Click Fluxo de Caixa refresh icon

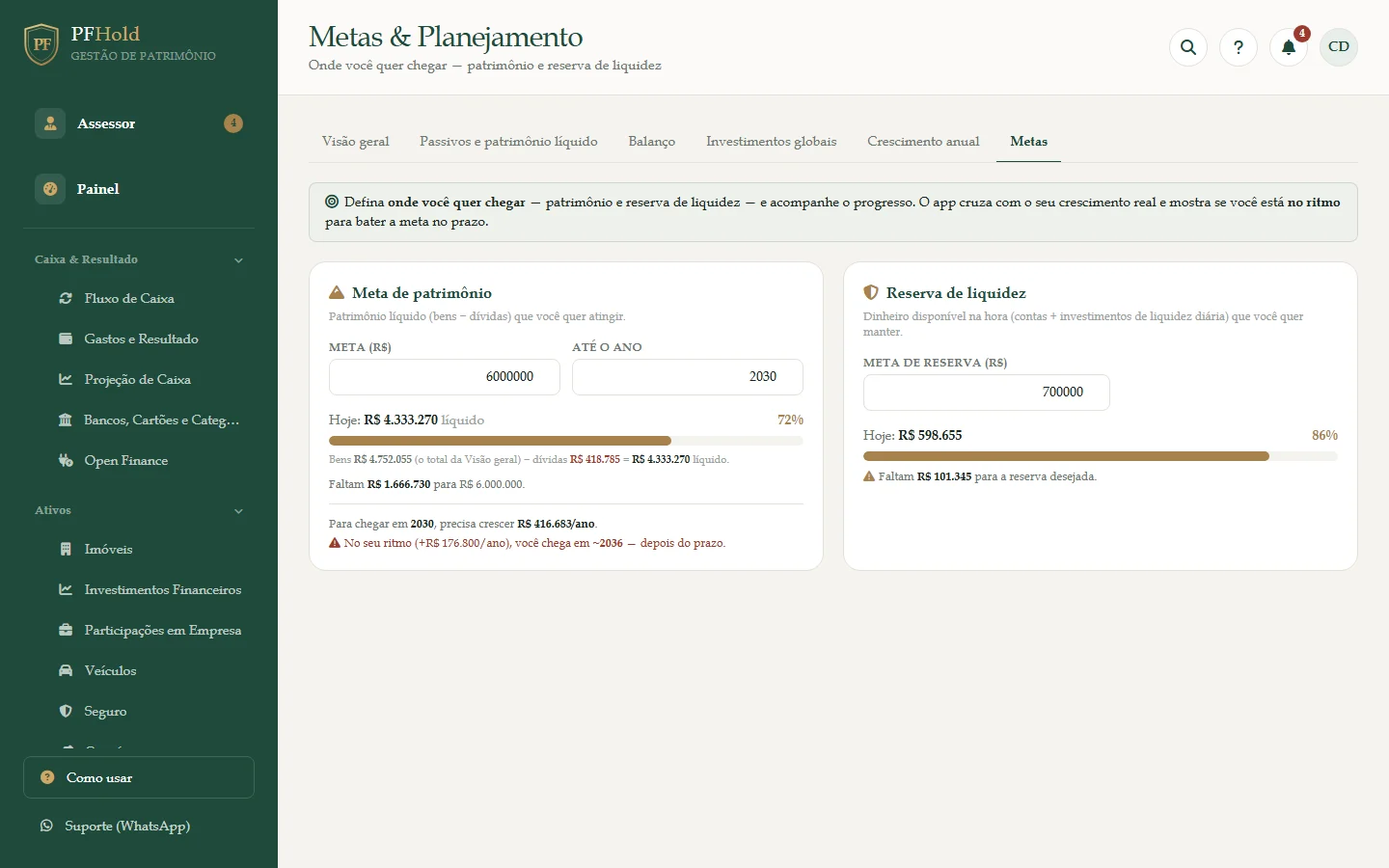(66, 298)
